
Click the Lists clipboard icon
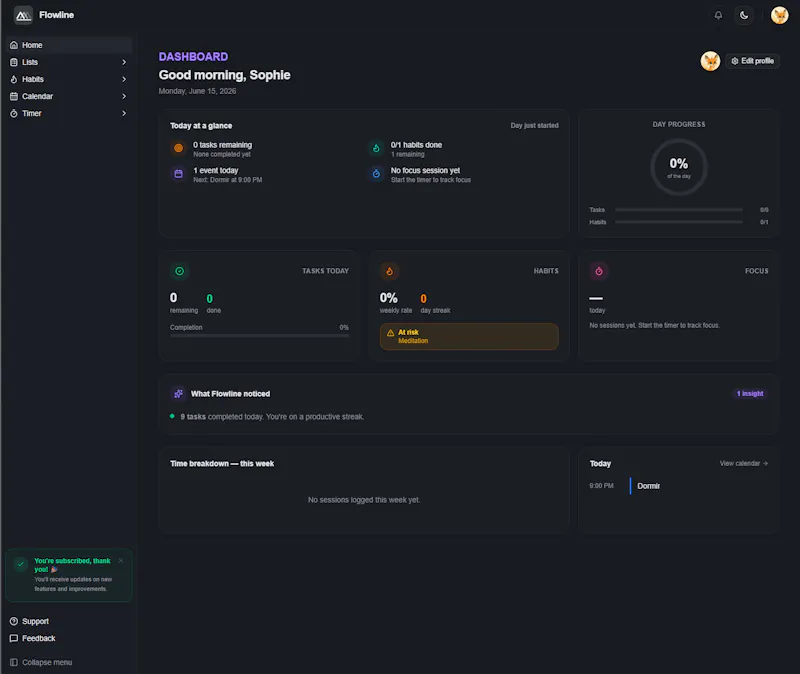14,62
